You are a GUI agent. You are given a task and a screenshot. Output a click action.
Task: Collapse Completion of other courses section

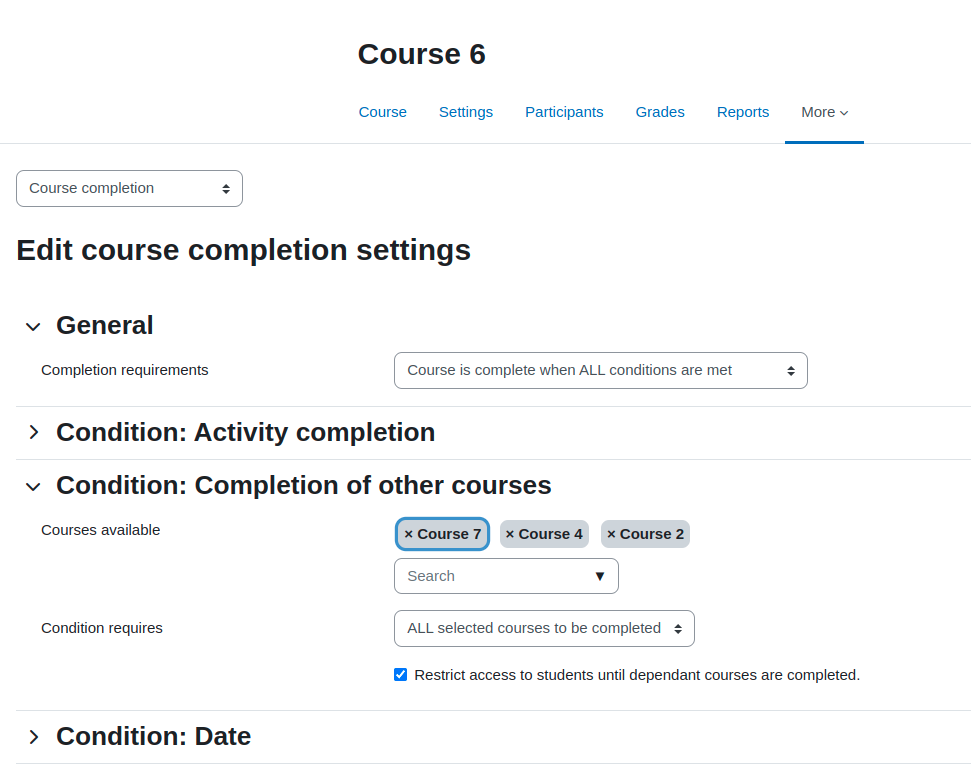click(x=33, y=486)
